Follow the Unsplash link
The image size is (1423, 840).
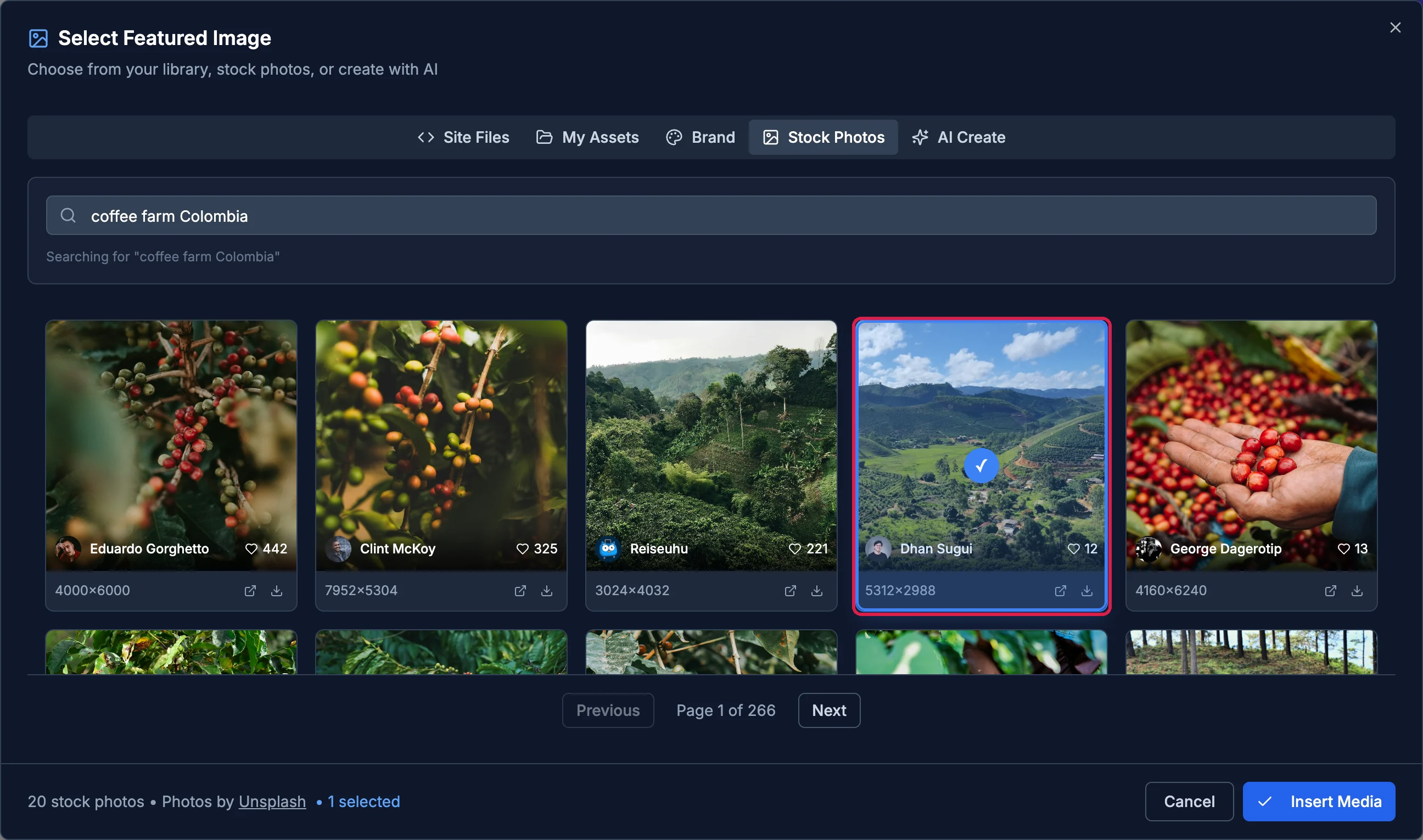coord(272,801)
